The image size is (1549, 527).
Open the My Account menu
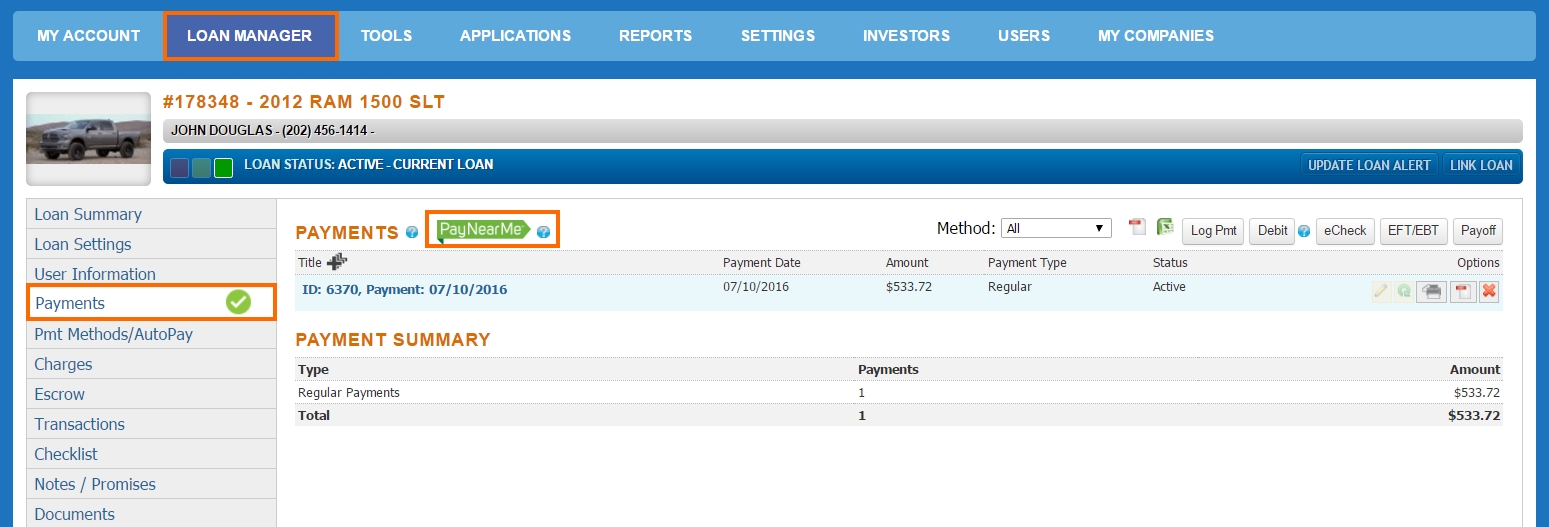(x=88, y=36)
